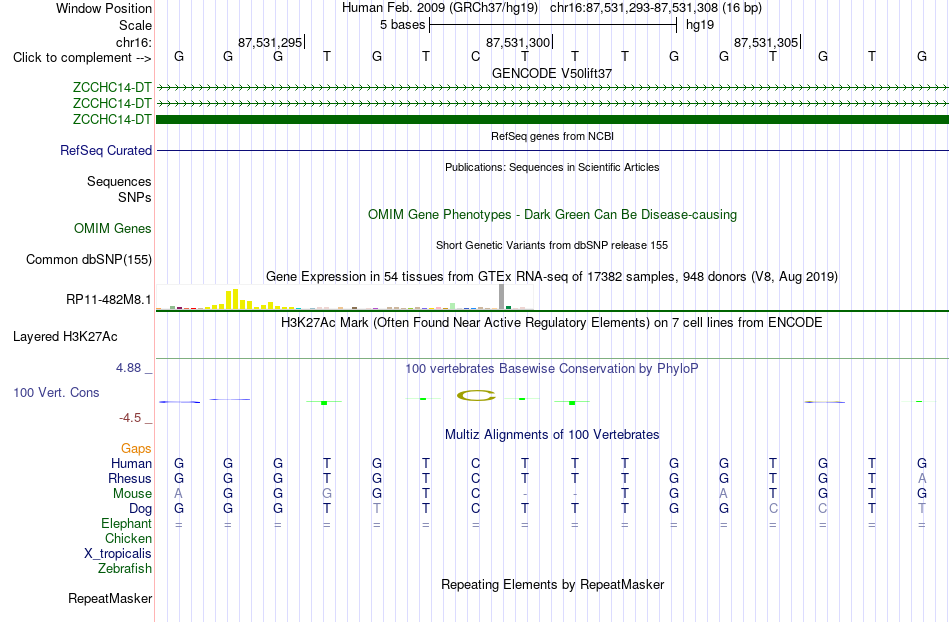950x622 pixels.
Task: Click the Layered H3K27Ac label
Action: [x=65, y=336]
